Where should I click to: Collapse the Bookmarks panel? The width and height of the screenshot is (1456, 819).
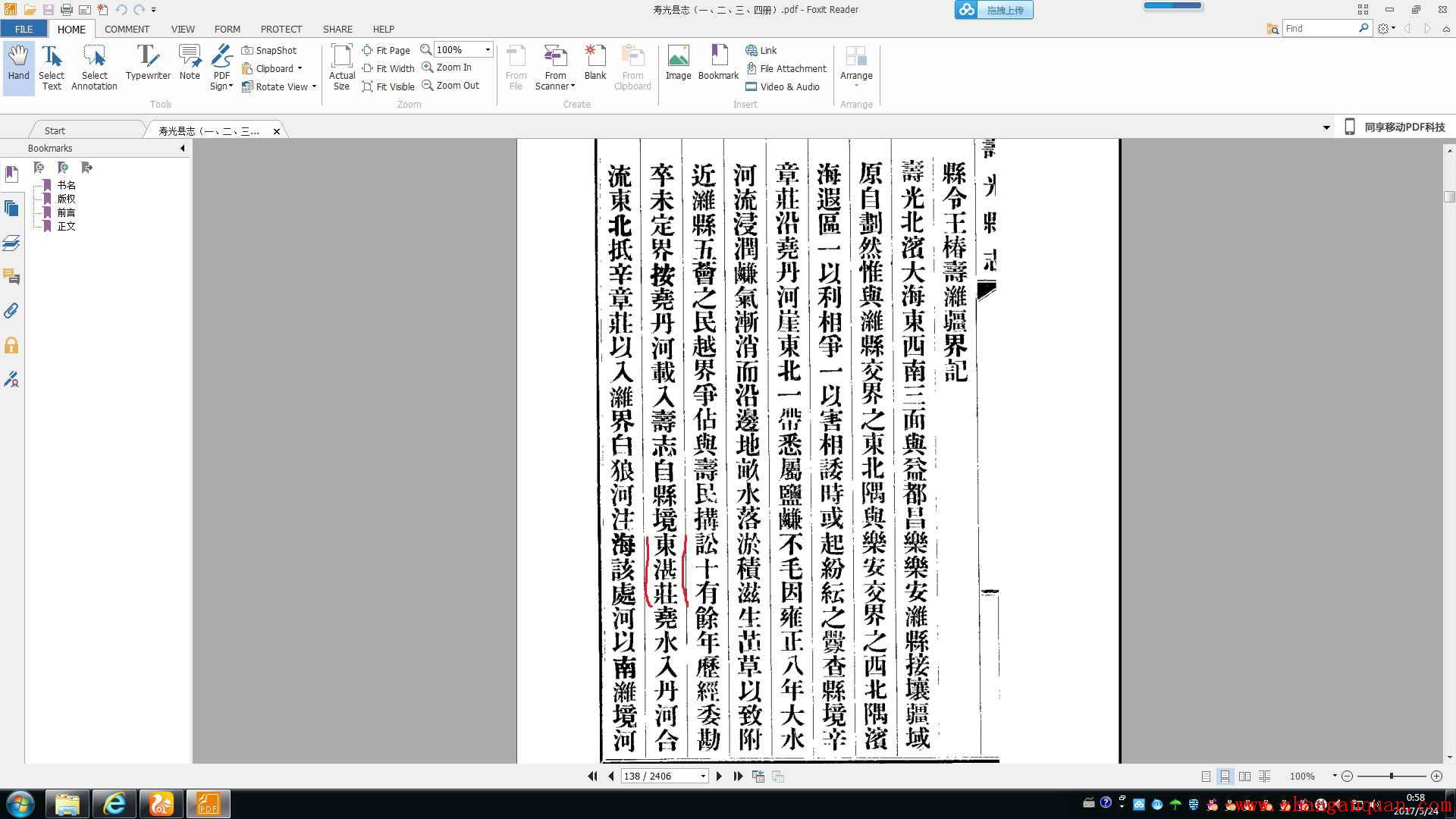pos(182,148)
